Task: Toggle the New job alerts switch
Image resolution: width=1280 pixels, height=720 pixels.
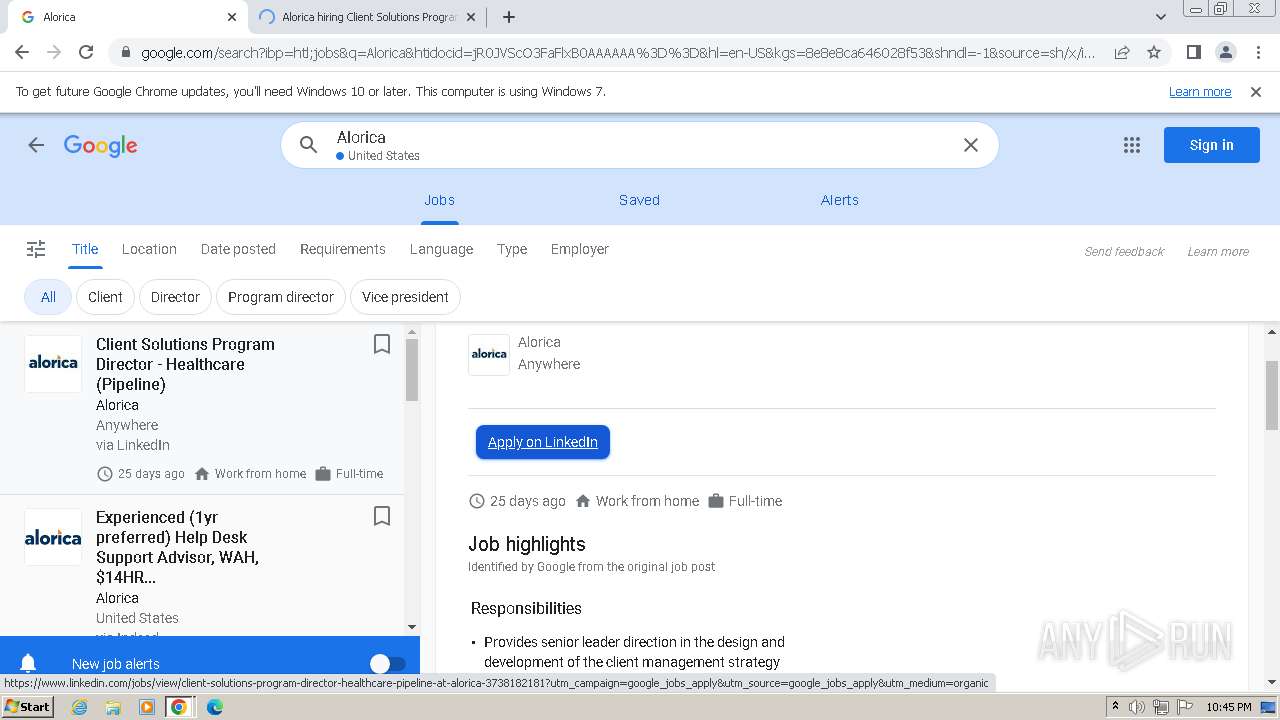Action: [x=388, y=663]
